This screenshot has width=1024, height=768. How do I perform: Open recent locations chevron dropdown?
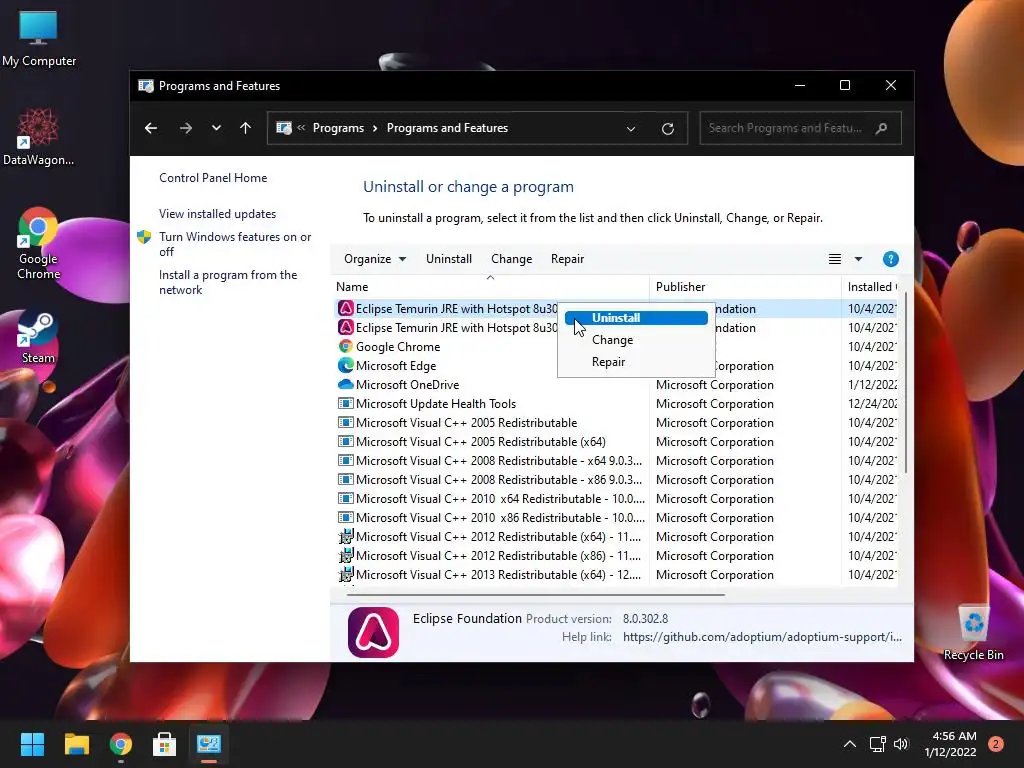pyautogui.click(x=216, y=128)
